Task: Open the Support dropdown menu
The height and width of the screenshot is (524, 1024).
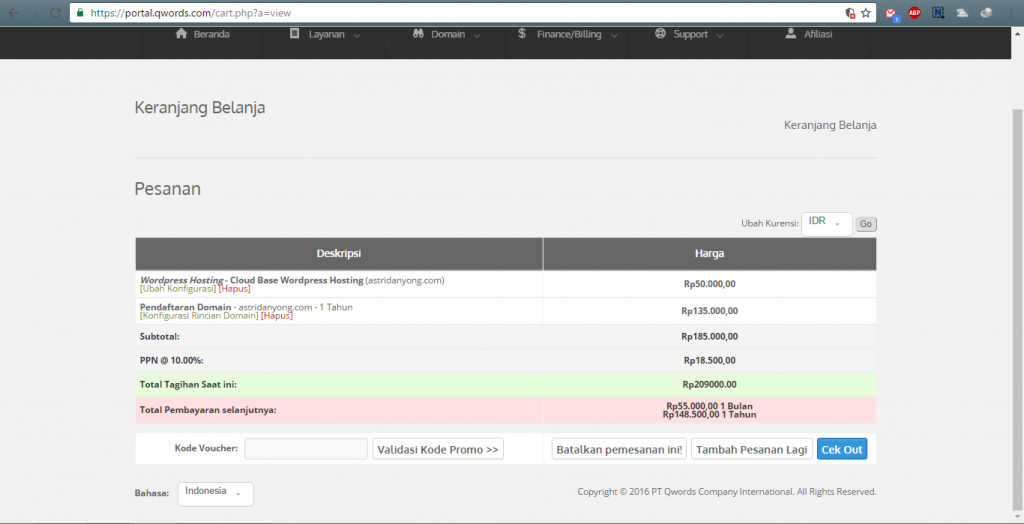Action: coord(689,34)
